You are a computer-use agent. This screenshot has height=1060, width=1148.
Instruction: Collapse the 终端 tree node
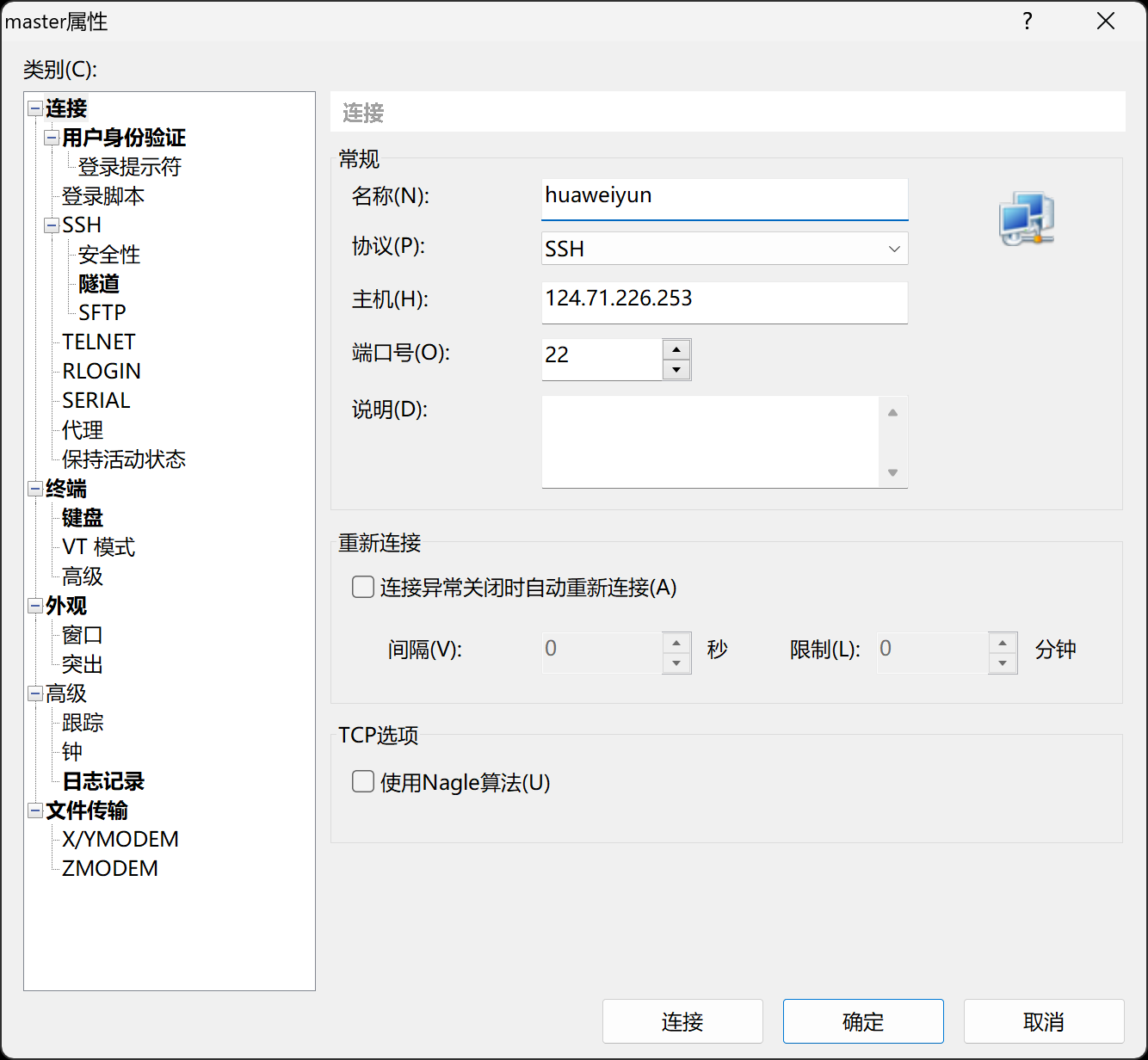pos(35,489)
